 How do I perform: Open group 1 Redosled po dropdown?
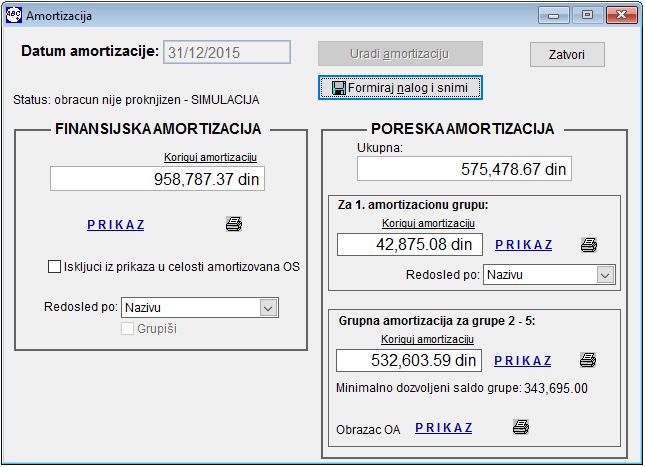pyautogui.click(x=605, y=275)
